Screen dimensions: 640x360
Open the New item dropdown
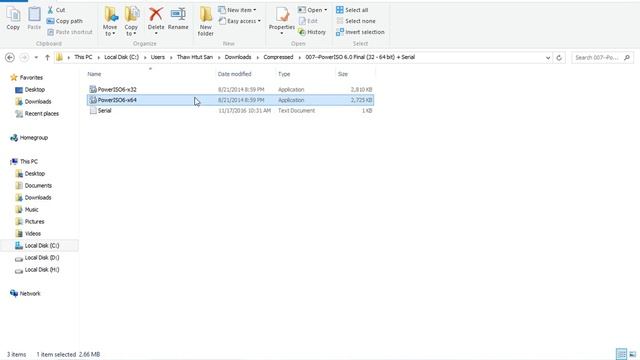238,10
